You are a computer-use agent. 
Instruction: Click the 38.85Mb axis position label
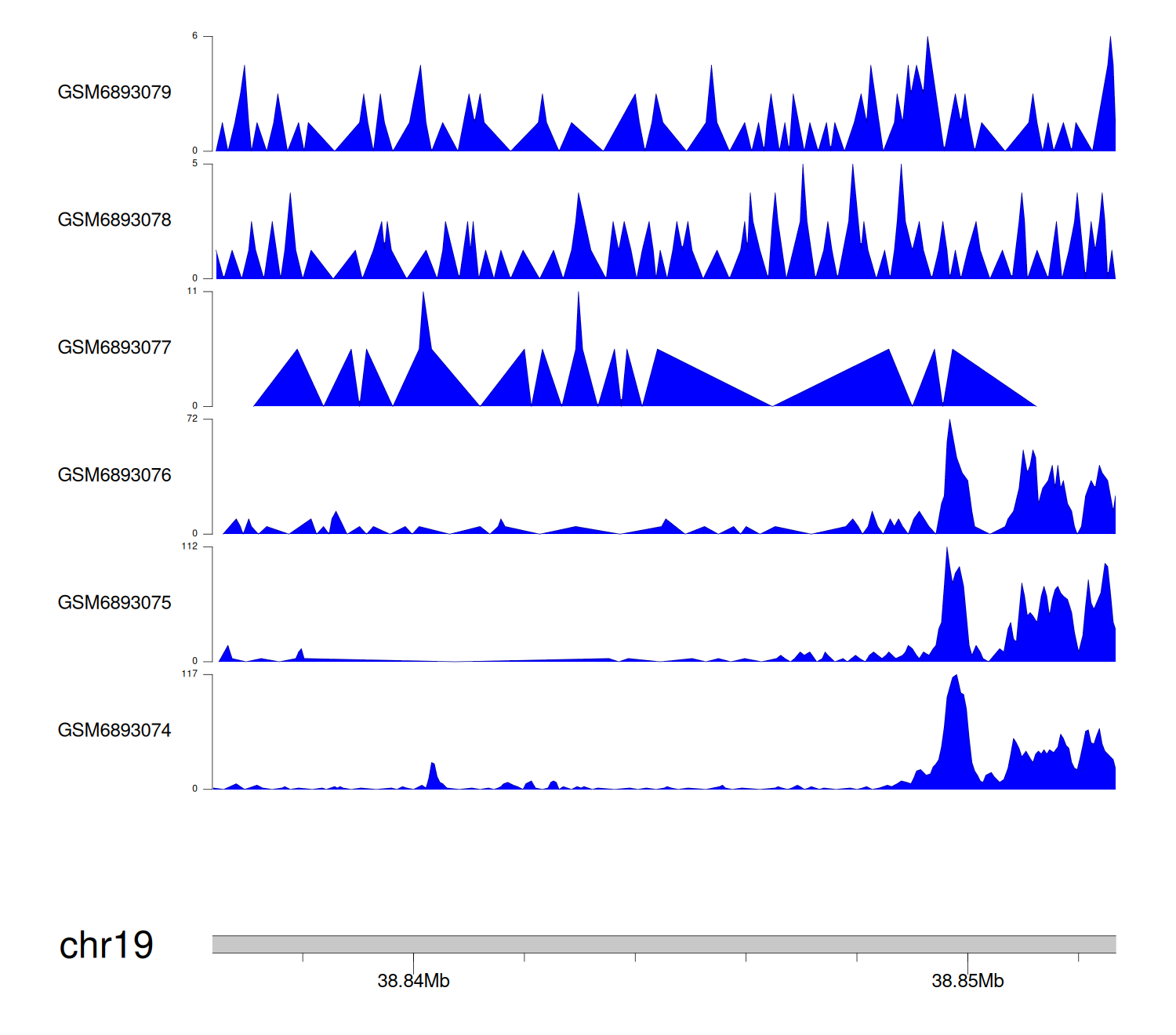(x=967, y=981)
